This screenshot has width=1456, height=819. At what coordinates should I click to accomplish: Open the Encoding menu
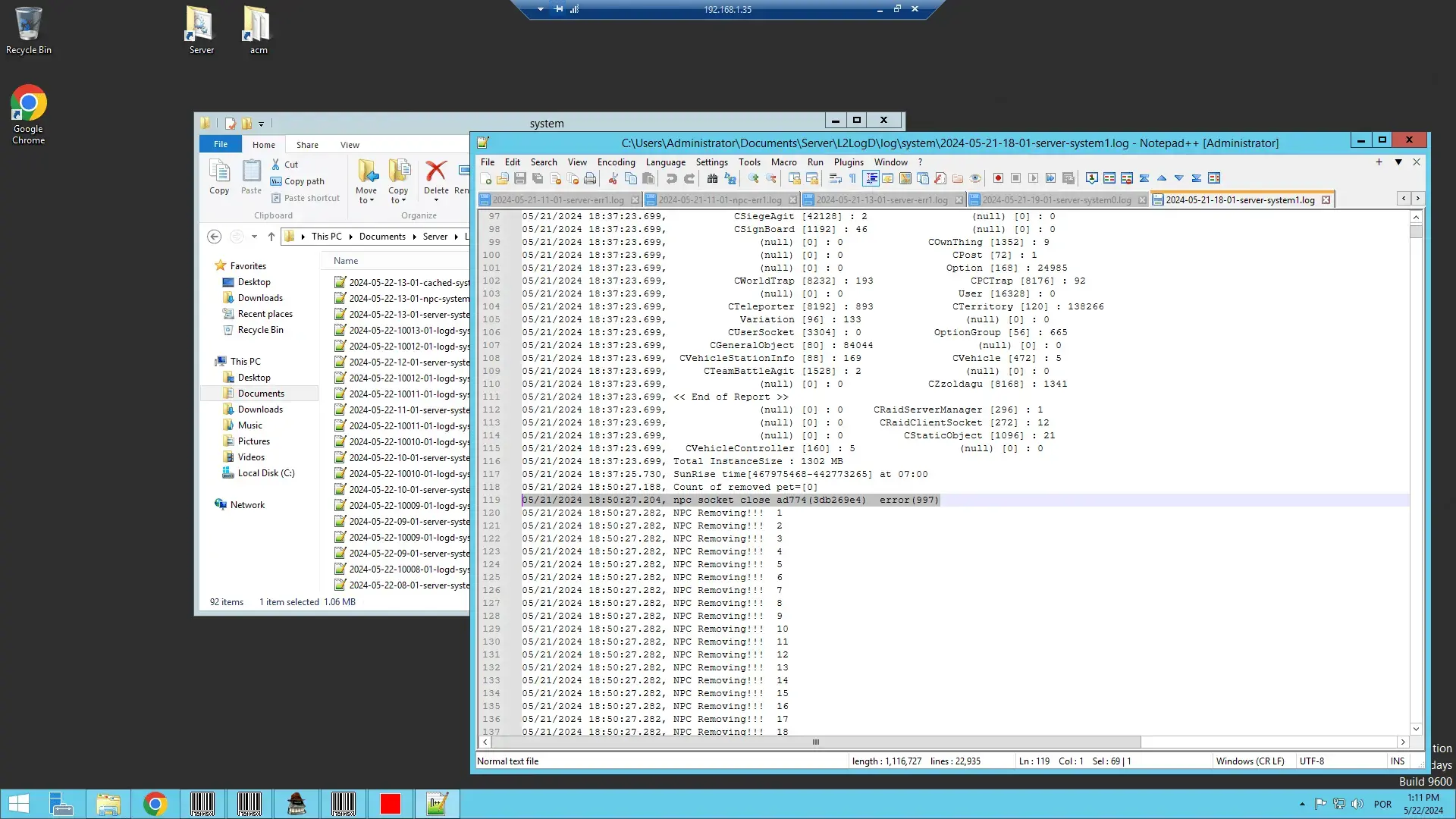click(x=616, y=162)
